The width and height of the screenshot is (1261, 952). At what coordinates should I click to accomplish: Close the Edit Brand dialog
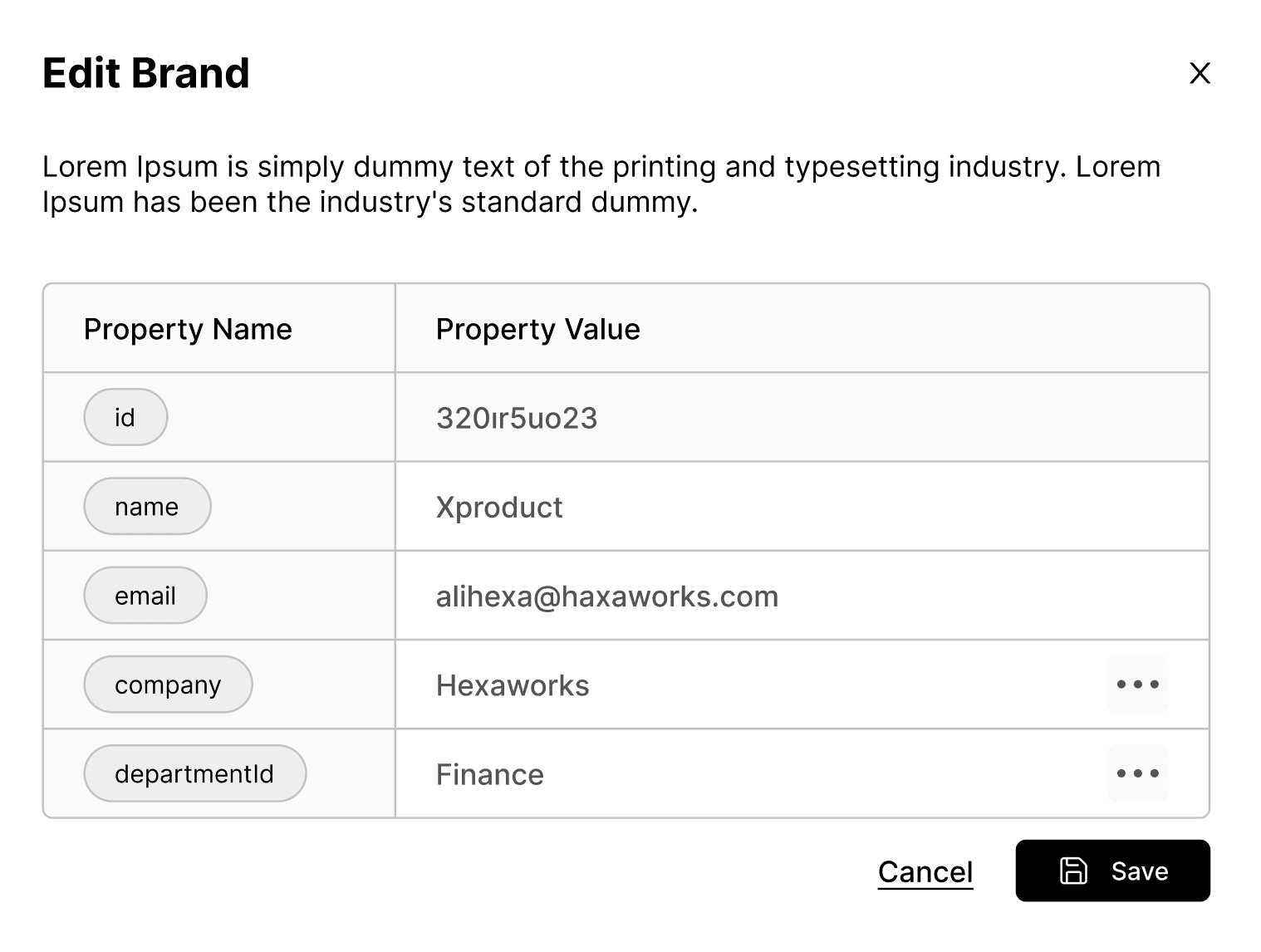[1200, 73]
